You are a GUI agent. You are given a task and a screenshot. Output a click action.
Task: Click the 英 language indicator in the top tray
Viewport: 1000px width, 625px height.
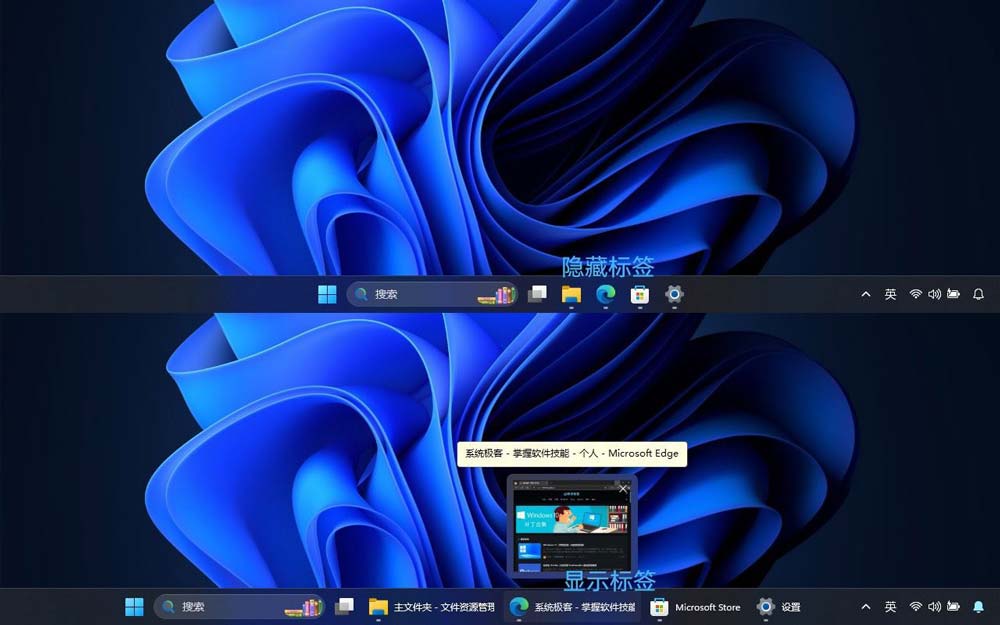click(889, 294)
